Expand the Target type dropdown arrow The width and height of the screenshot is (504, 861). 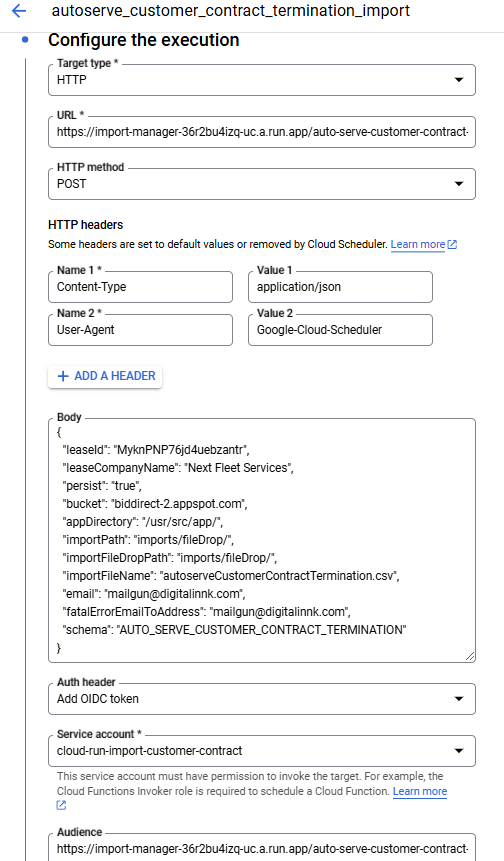point(459,80)
